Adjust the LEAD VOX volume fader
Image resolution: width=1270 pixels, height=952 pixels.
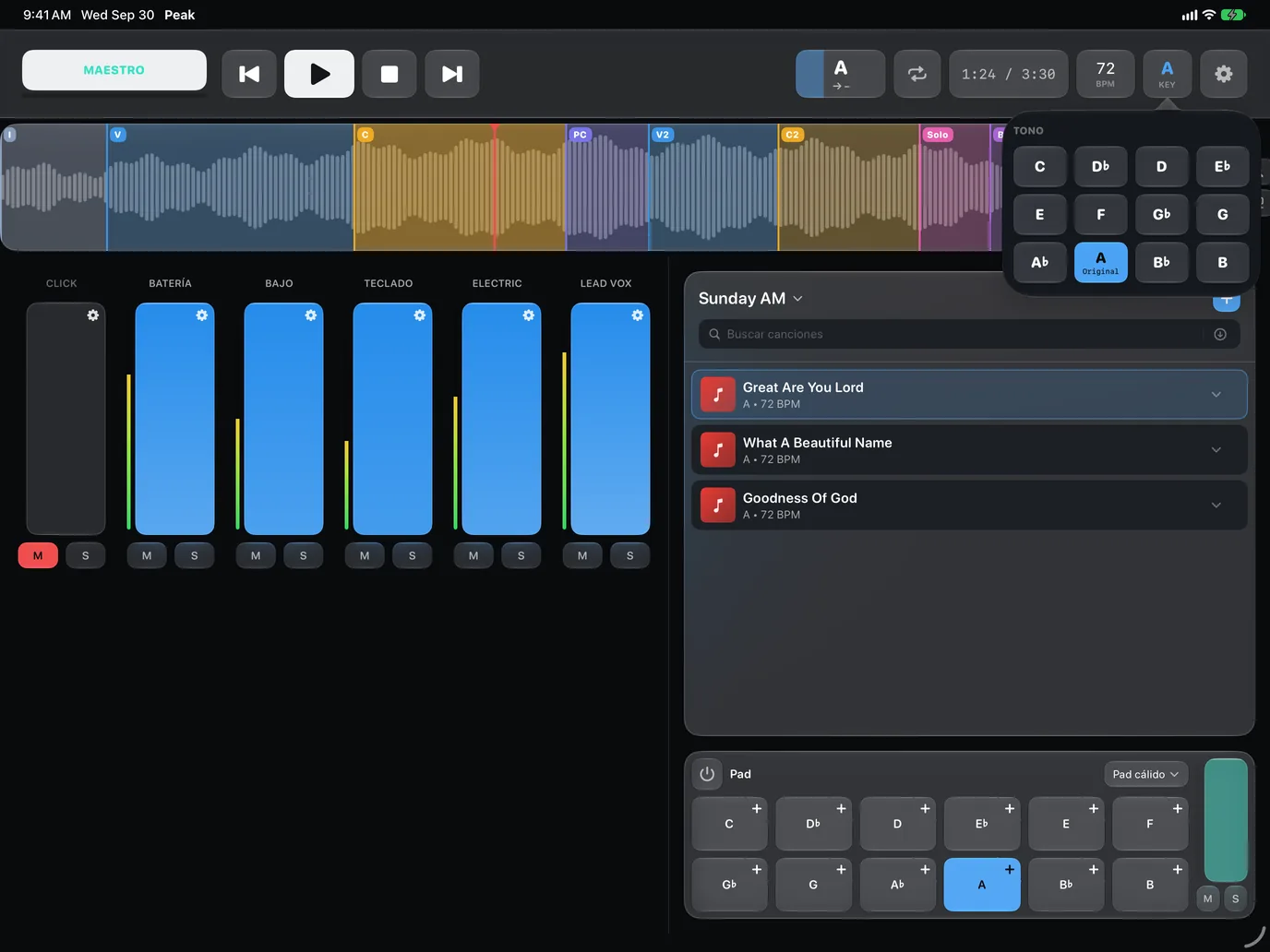611,419
